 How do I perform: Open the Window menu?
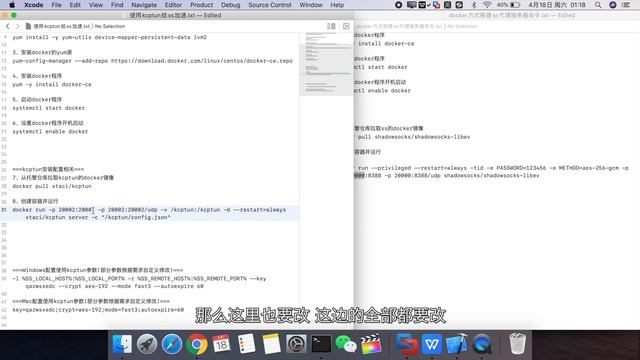311,5
